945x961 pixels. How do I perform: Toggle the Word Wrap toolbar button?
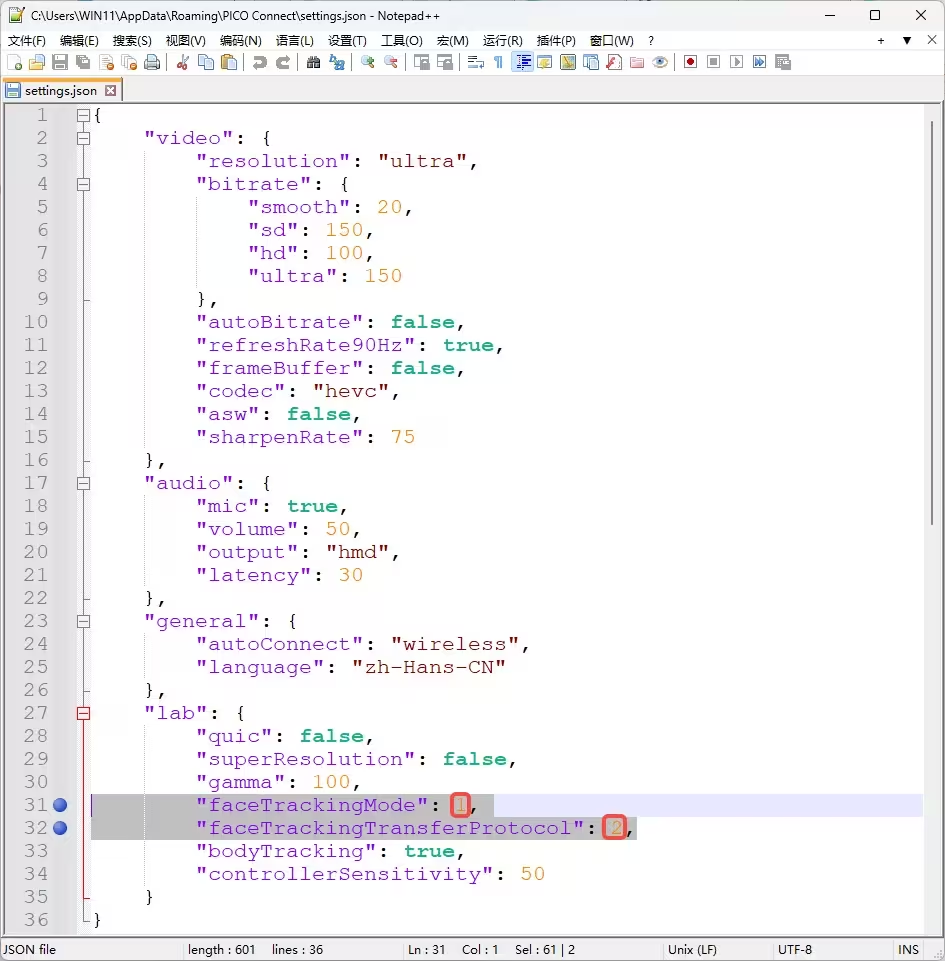(475, 62)
